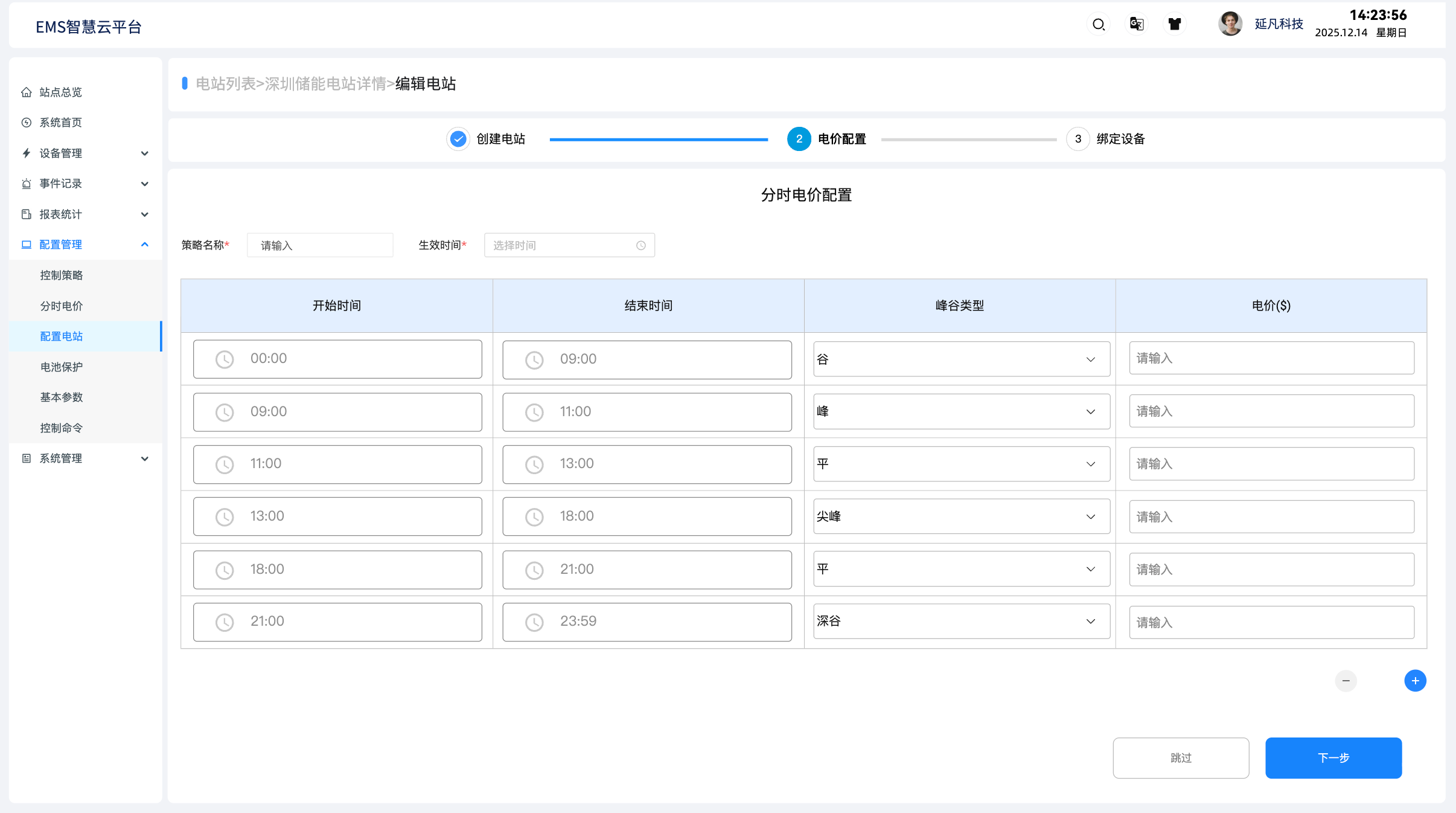Open 电池保护 in sidebar
This screenshot has width=1456, height=813.
click(x=62, y=367)
